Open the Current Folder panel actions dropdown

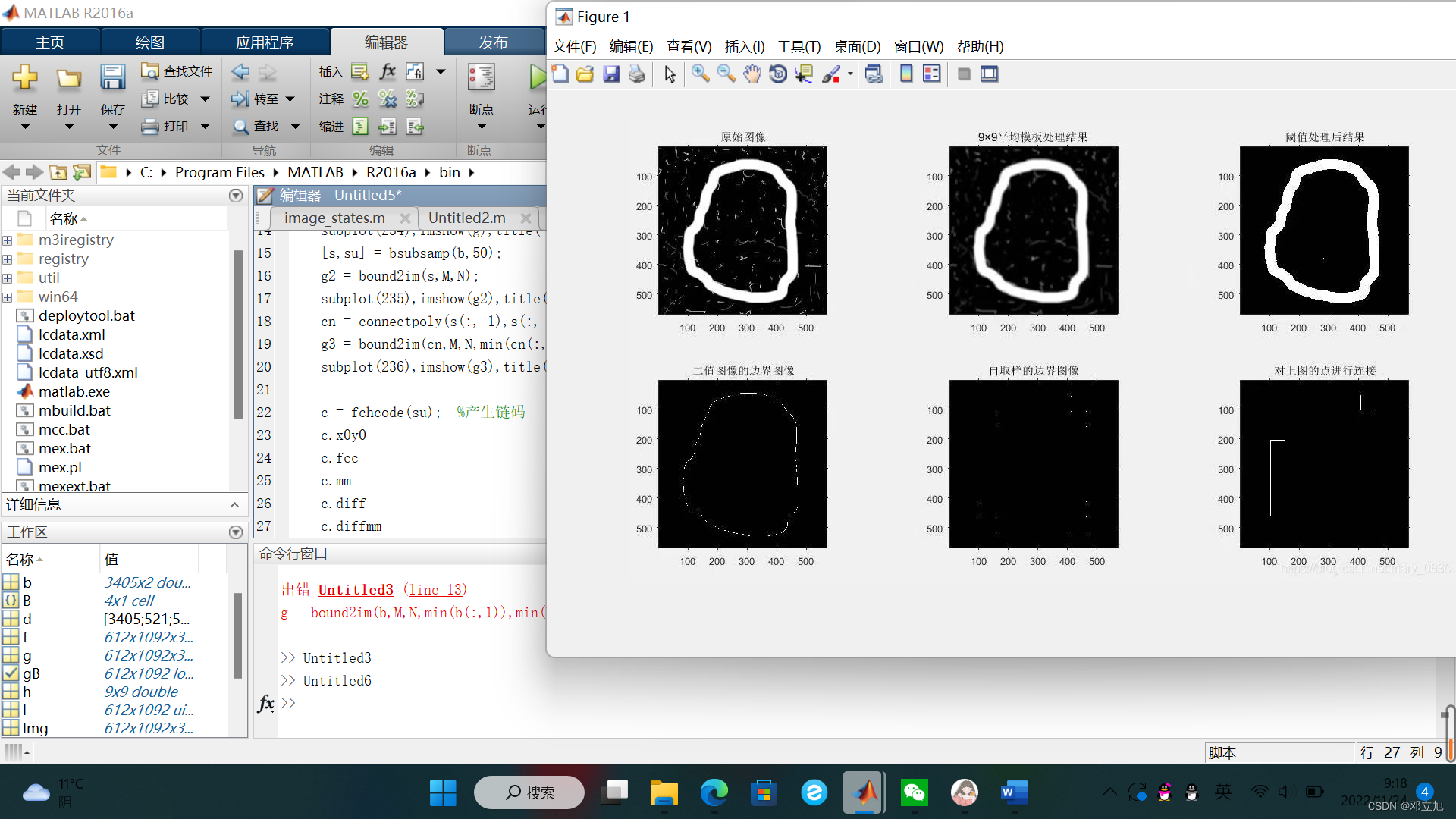236,196
